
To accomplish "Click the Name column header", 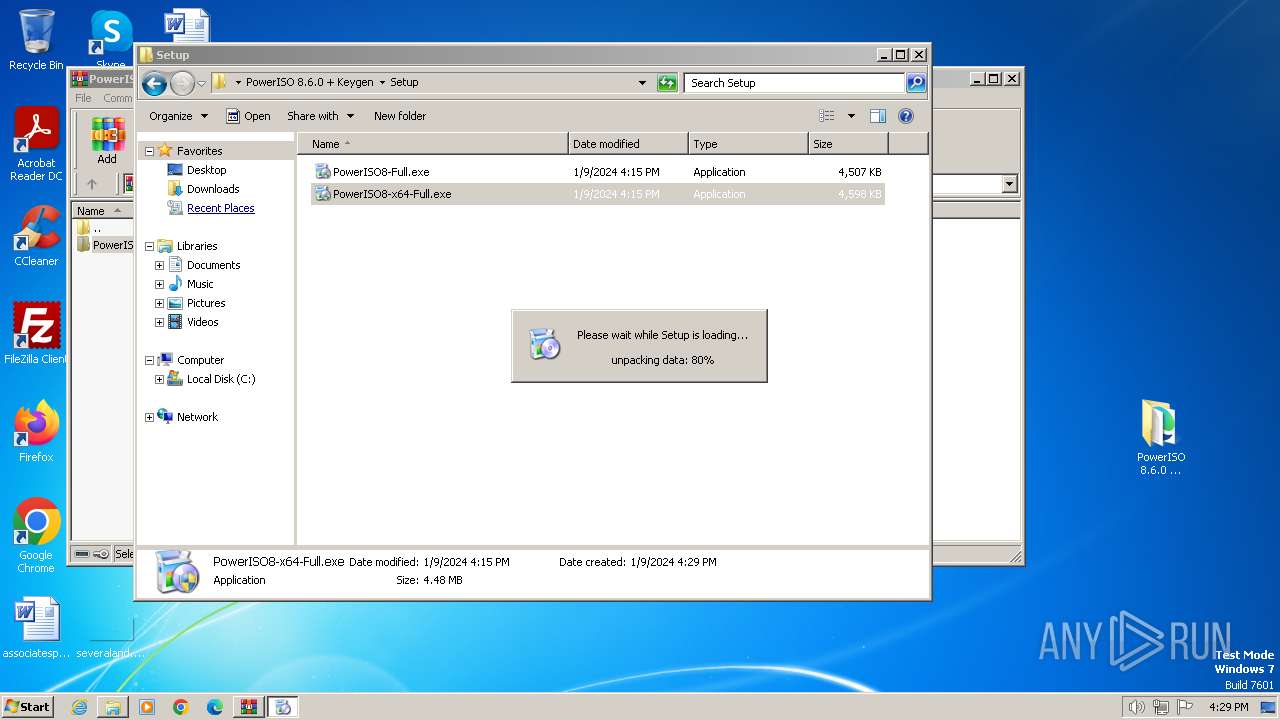I will tap(433, 144).
